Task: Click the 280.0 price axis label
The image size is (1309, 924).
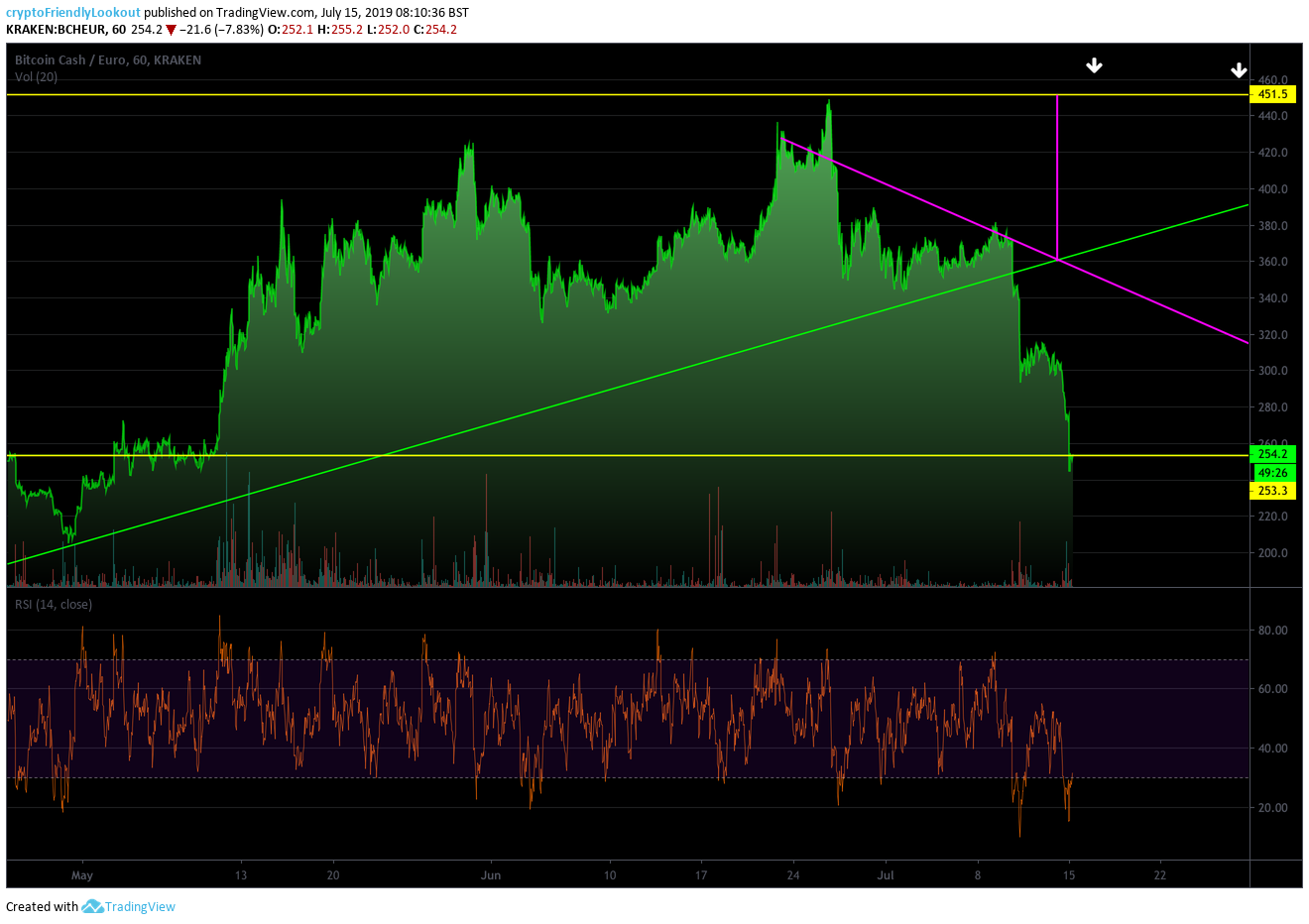Action: tap(1273, 407)
